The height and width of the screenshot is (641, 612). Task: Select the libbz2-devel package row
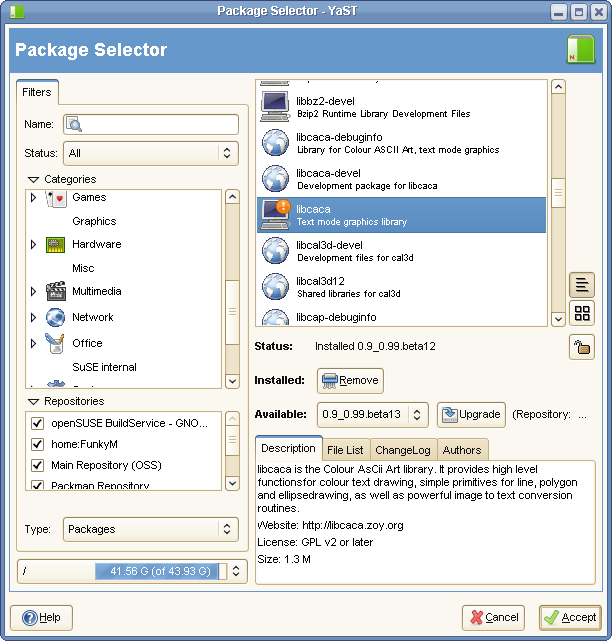(x=401, y=107)
